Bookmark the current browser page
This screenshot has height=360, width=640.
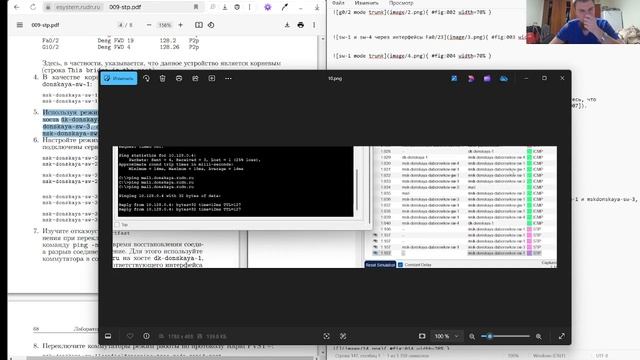tap(196, 7)
